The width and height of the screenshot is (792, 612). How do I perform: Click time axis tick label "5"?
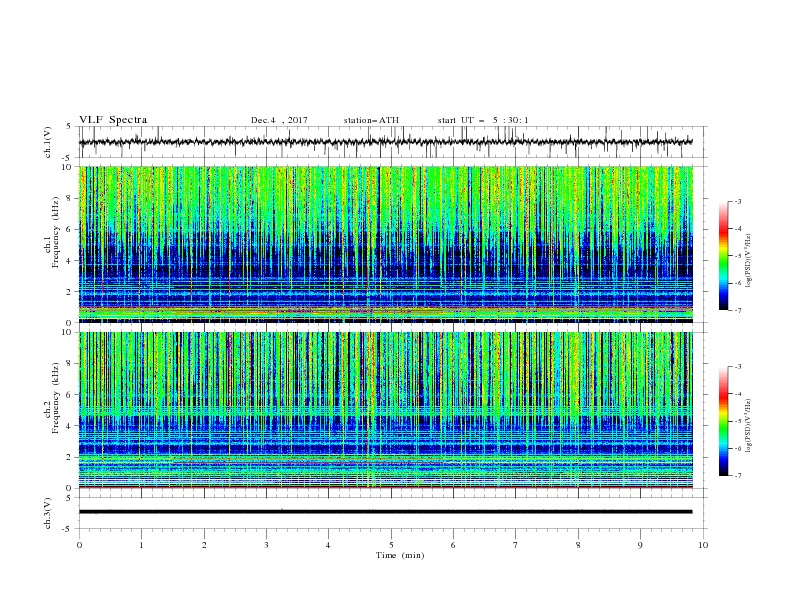point(391,545)
